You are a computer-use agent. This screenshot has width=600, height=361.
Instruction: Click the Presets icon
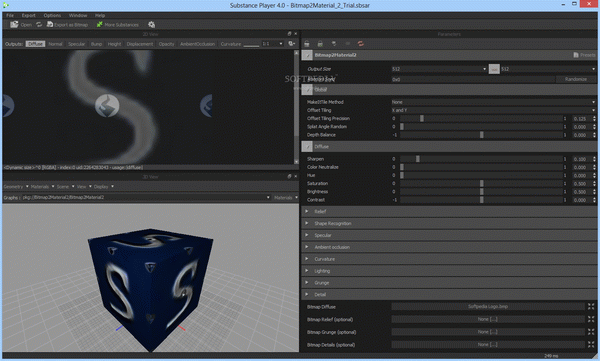tap(576, 55)
